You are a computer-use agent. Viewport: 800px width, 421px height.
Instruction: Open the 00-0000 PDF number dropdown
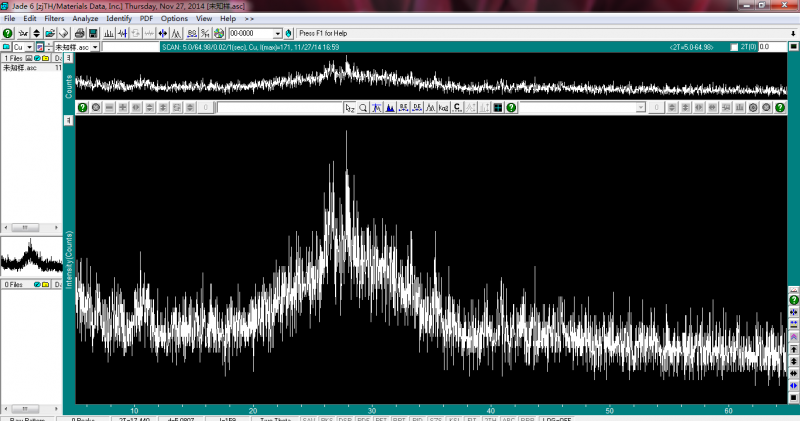click(278, 33)
